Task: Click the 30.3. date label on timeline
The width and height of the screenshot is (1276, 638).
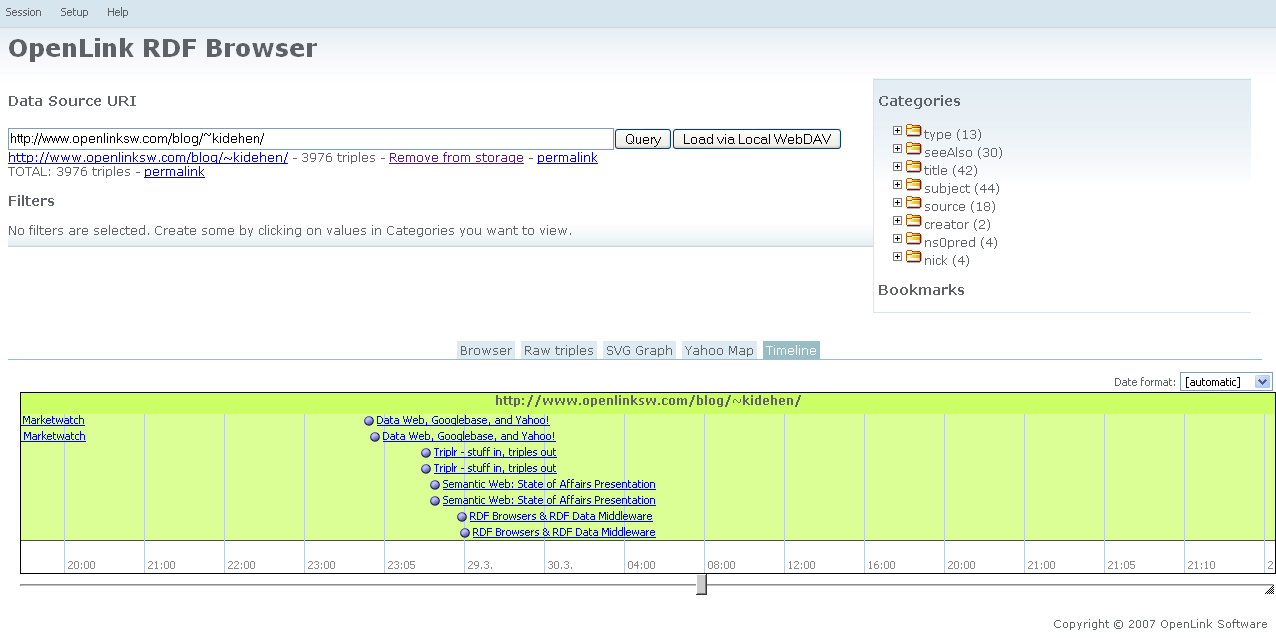Action: pos(560,565)
